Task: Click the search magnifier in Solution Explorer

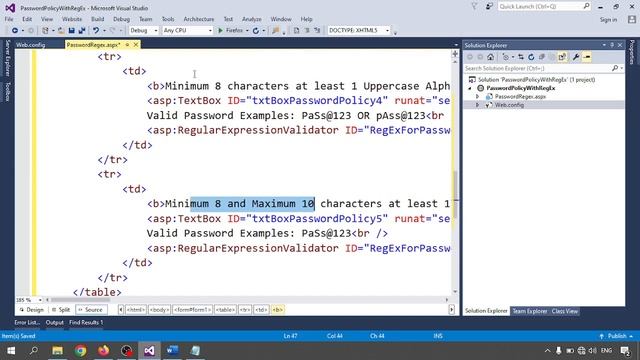Action: [x=615, y=68]
